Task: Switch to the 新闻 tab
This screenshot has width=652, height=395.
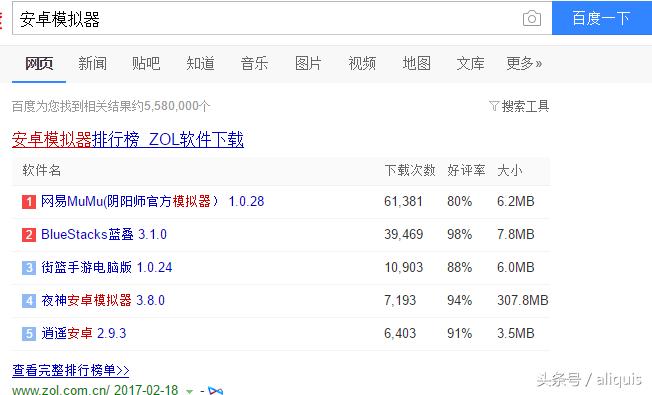Action: coord(92,64)
